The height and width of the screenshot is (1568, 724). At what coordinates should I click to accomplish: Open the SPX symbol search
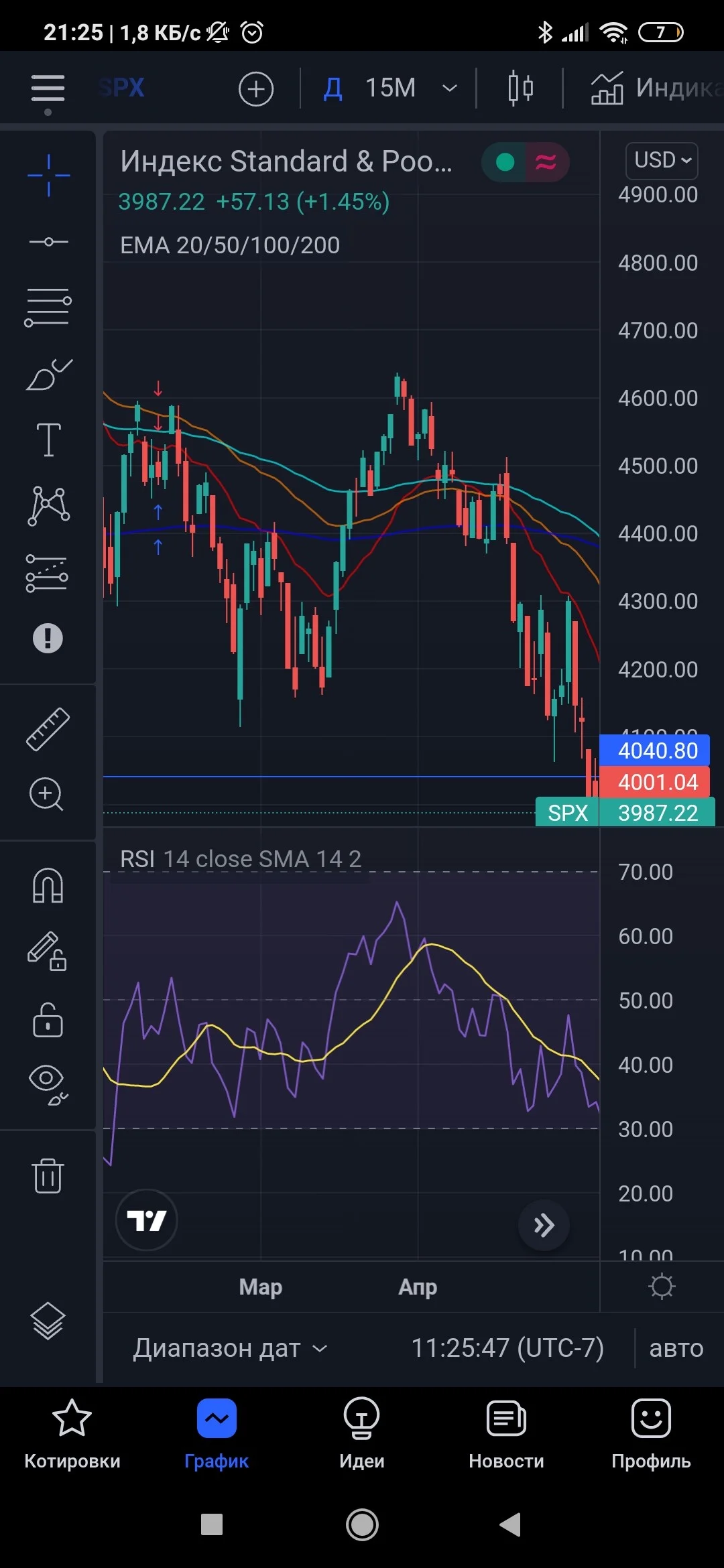(x=121, y=88)
